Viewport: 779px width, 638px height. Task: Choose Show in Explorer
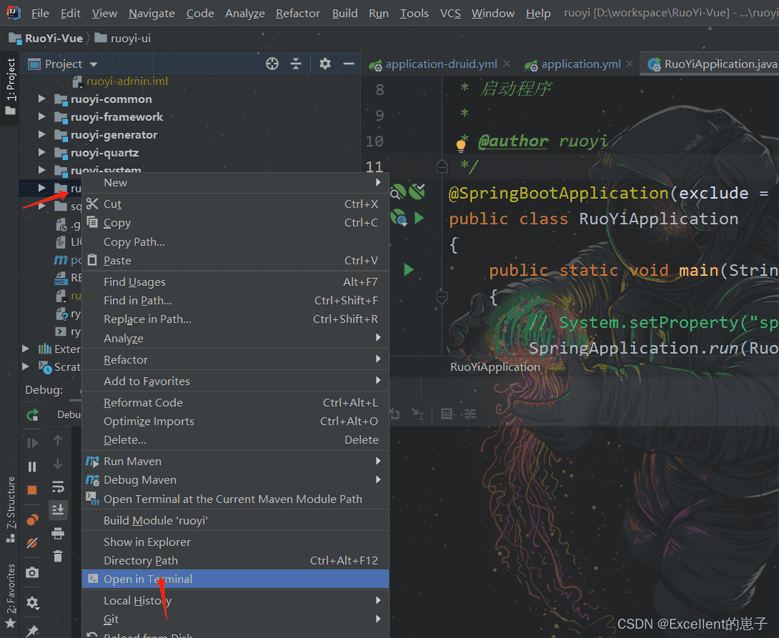(x=235, y=542)
